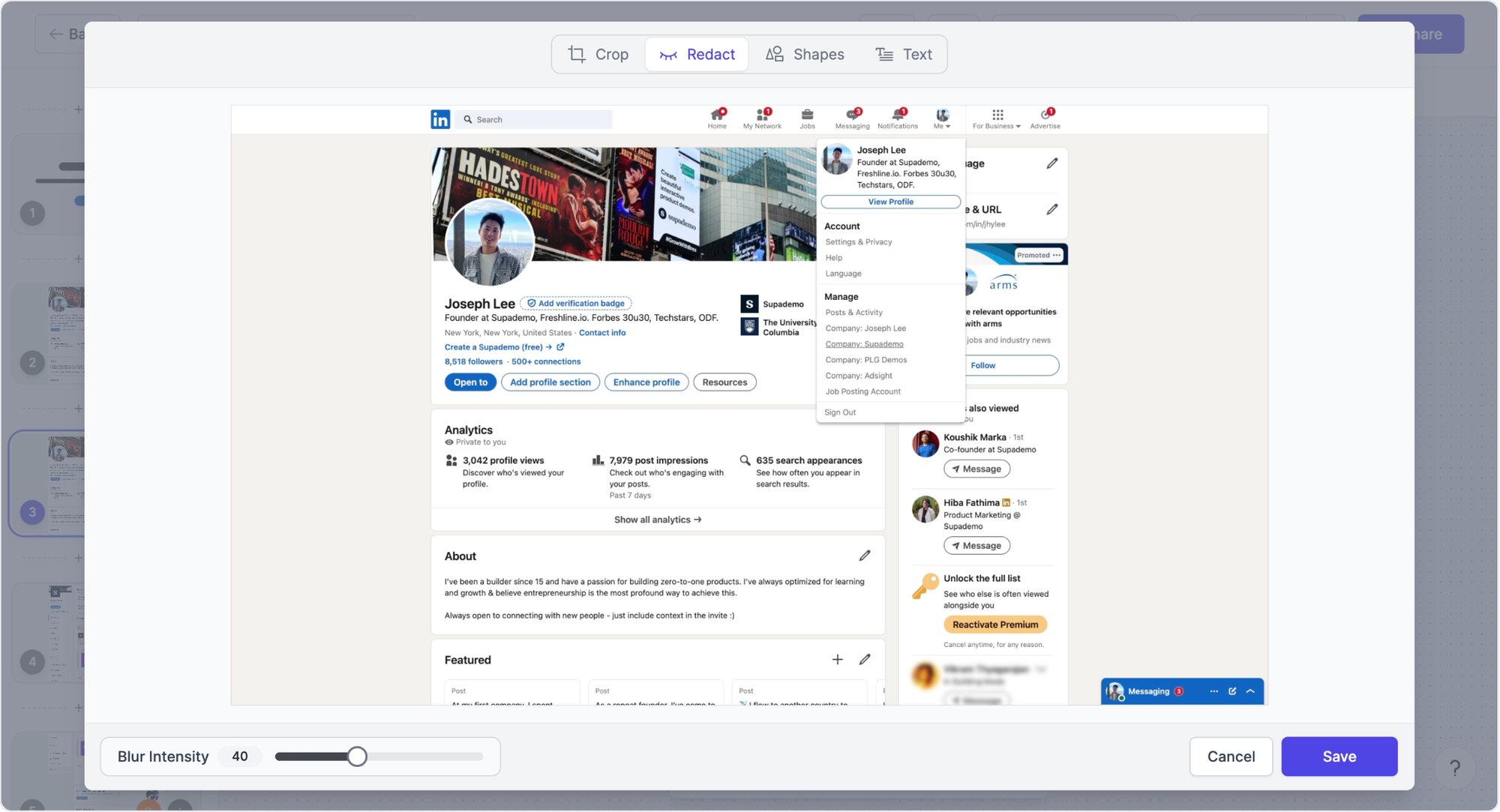Screen dimensions: 1500x812
Task: Cancel the image edit
Action: pyautogui.click(x=1231, y=757)
